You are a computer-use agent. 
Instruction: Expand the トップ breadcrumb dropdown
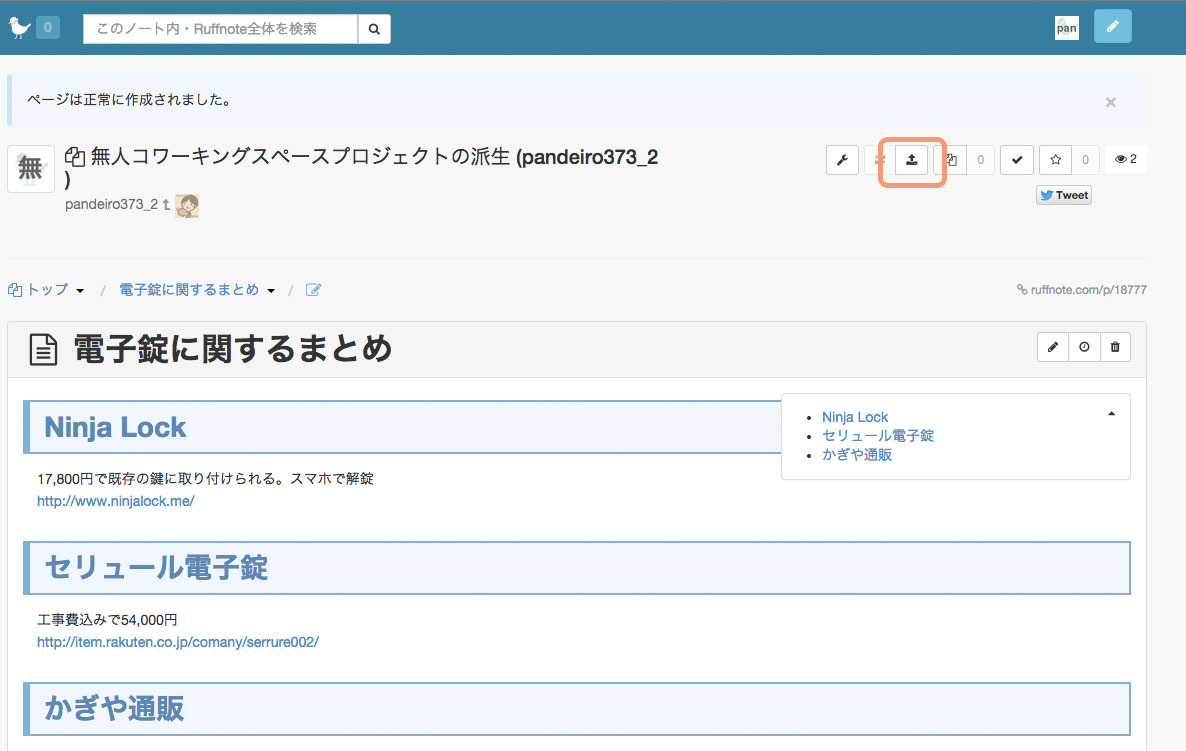pyautogui.click(x=80, y=291)
